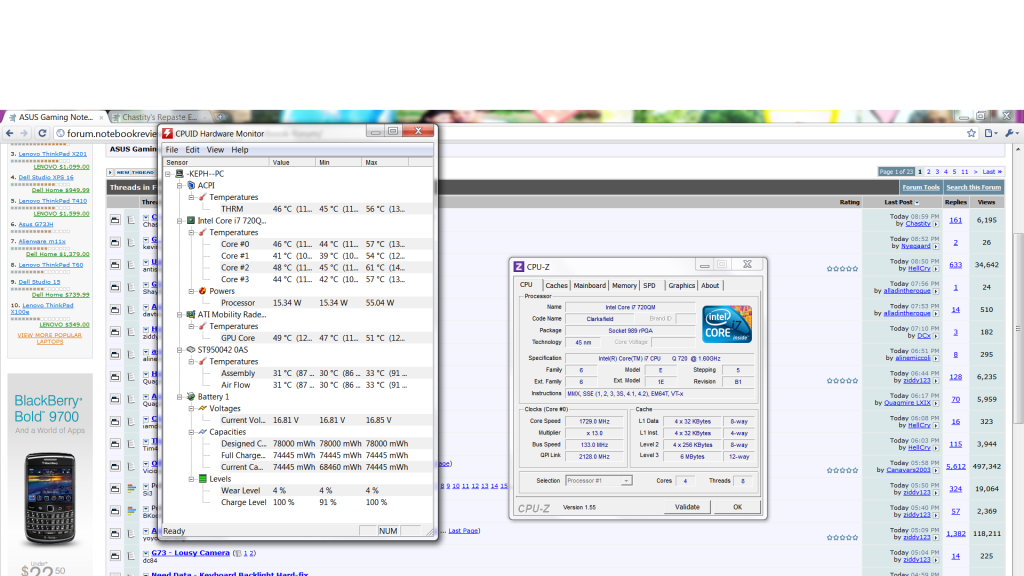The height and width of the screenshot is (576, 1024).
Task: Switch to the Chastity's Repaste browser tab
Action: [159, 118]
